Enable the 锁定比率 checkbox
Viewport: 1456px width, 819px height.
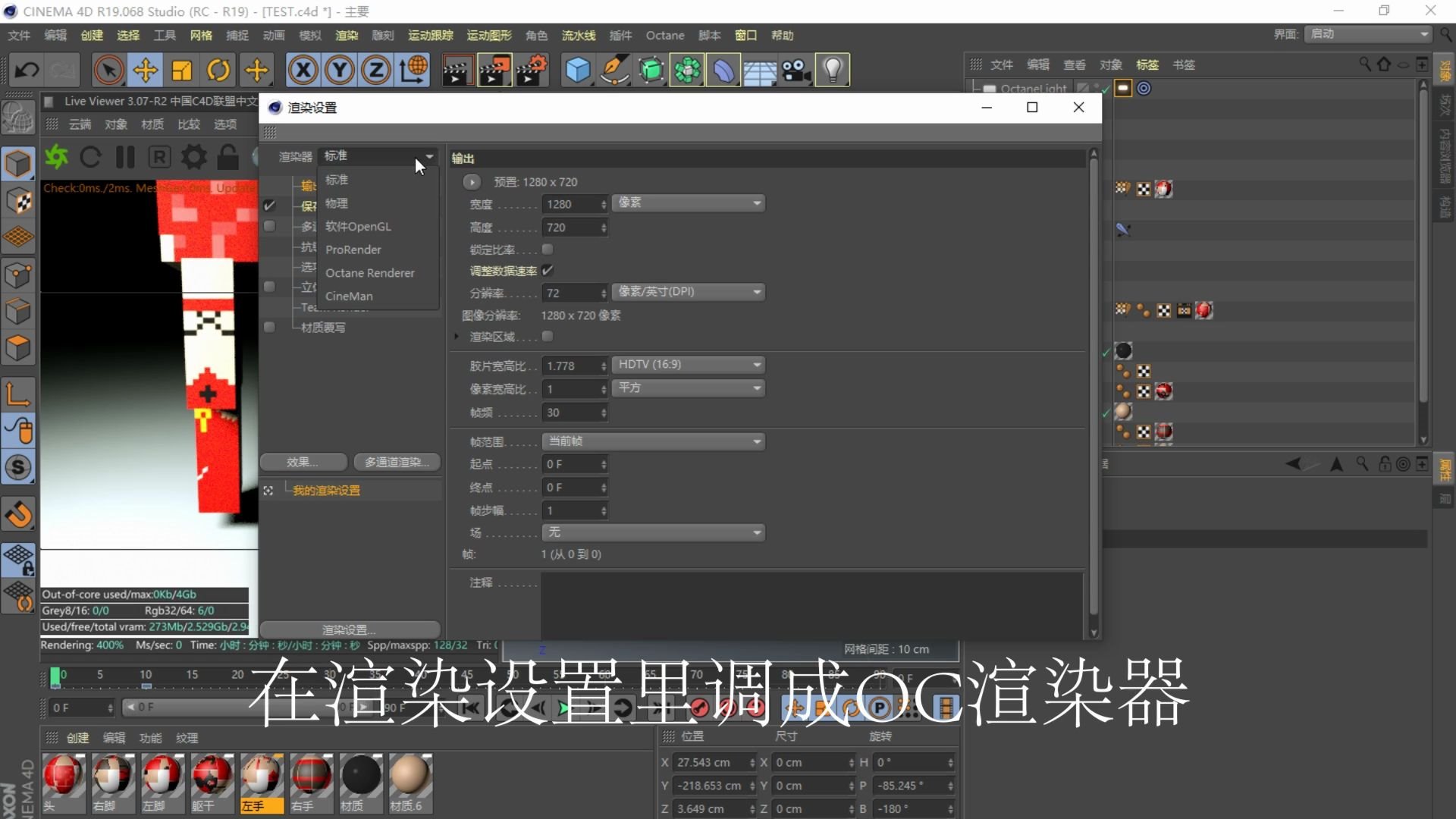point(548,249)
